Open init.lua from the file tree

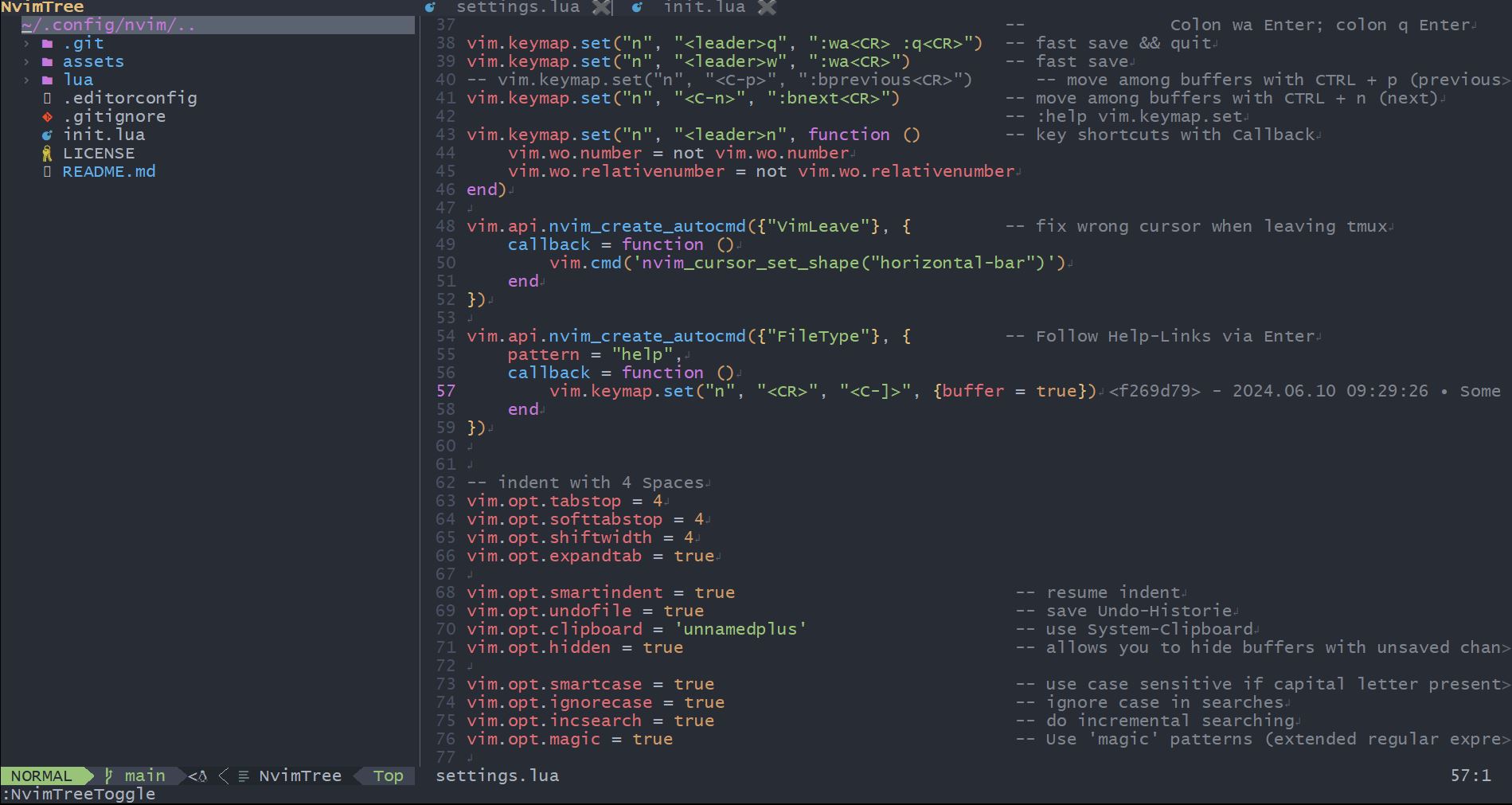click(x=104, y=135)
